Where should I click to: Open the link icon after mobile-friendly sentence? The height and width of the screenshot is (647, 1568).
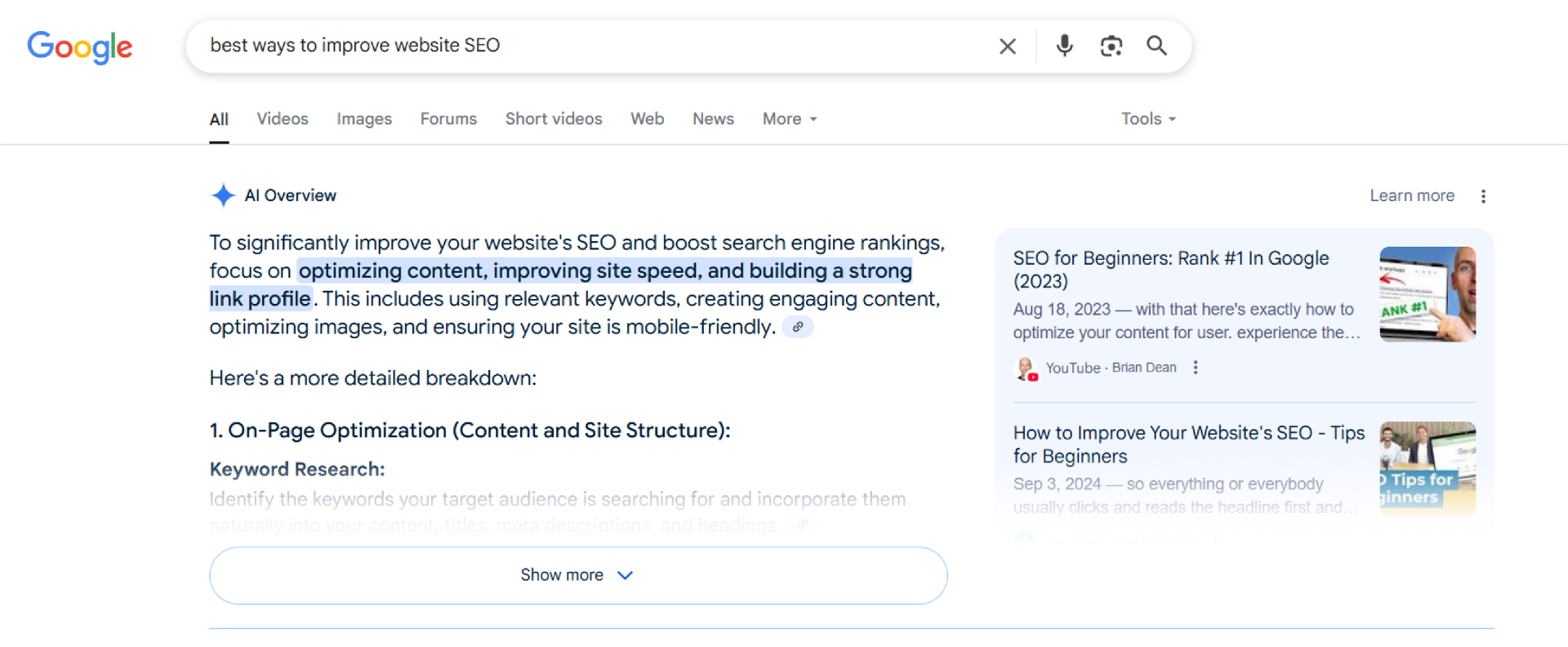click(x=798, y=327)
